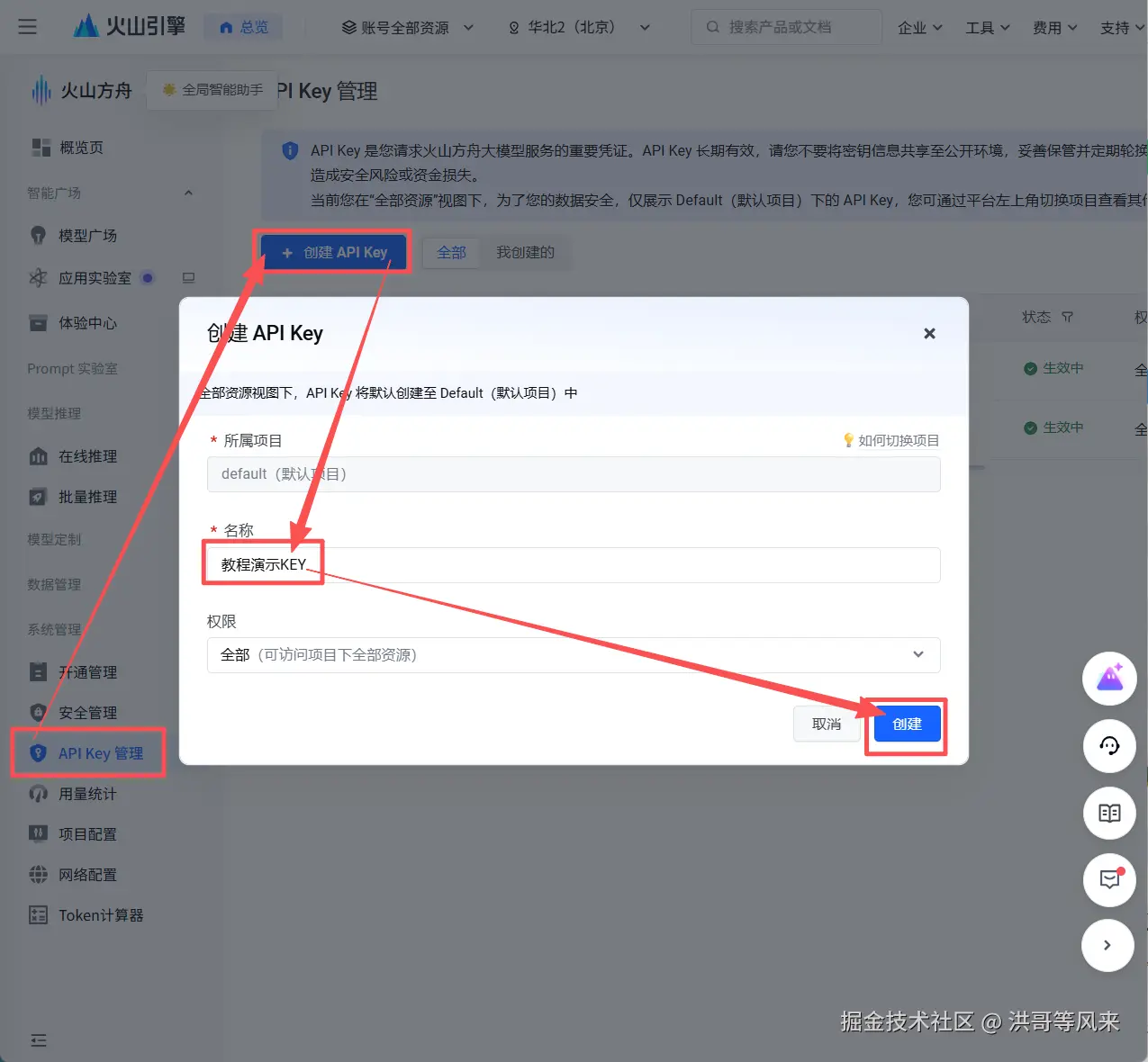The height and width of the screenshot is (1062, 1148).
Task: Click the 网络配置 globe icon
Action: [x=38, y=875]
